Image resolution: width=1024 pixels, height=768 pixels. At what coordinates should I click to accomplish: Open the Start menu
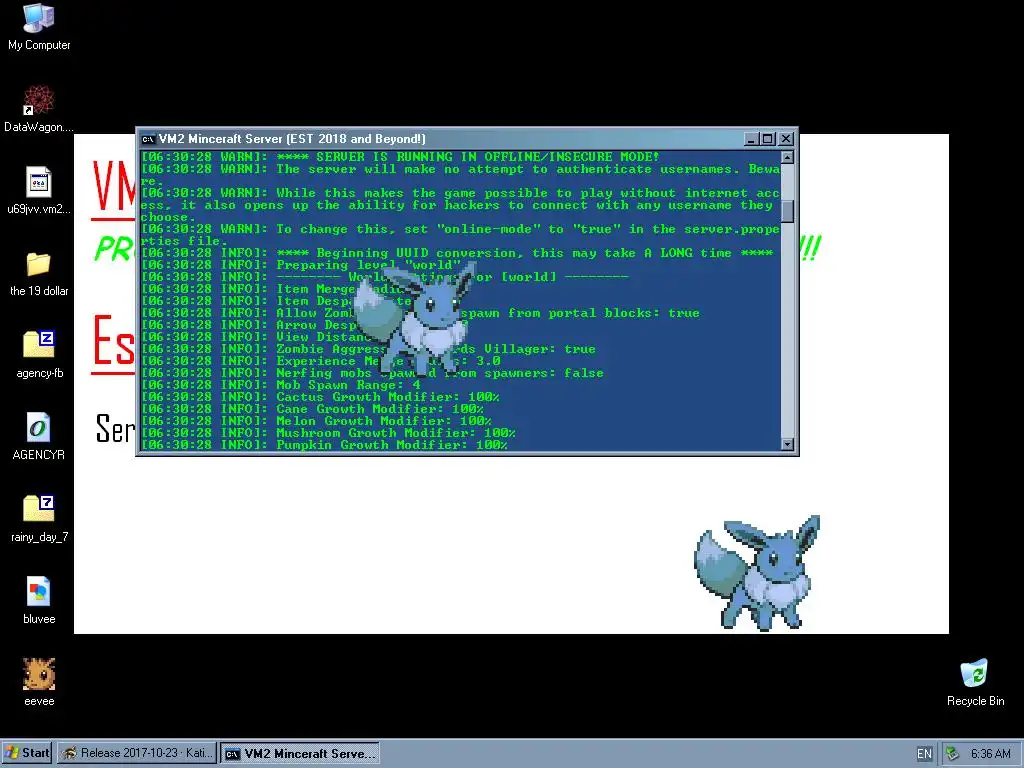[27, 753]
